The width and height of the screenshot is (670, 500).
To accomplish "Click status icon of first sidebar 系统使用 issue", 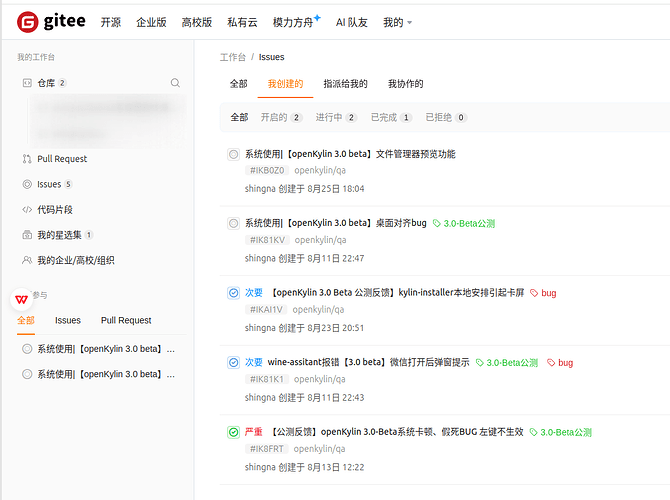I will [x=27, y=349].
